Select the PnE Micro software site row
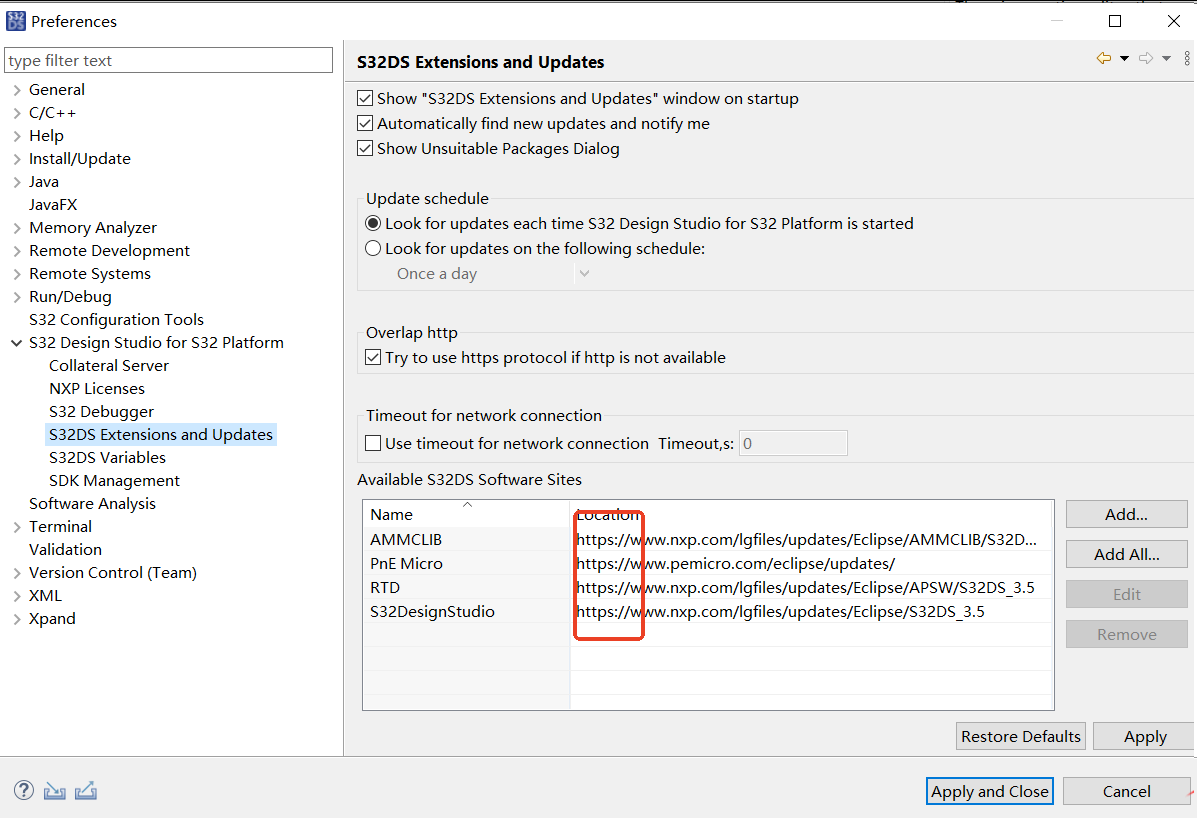This screenshot has width=1197, height=818. [x=708, y=563]
